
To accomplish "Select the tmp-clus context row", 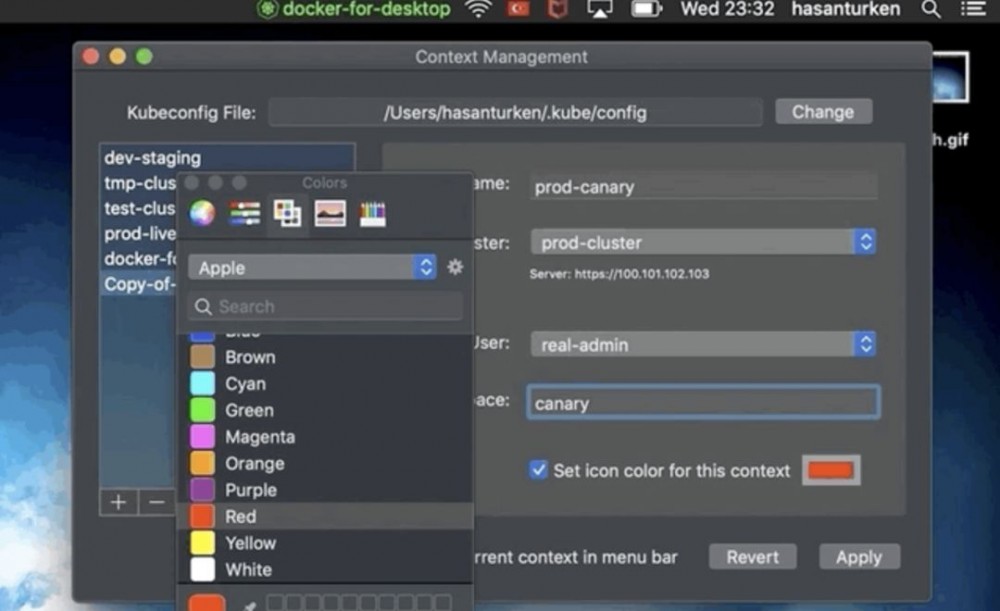I will pos(139,183).
